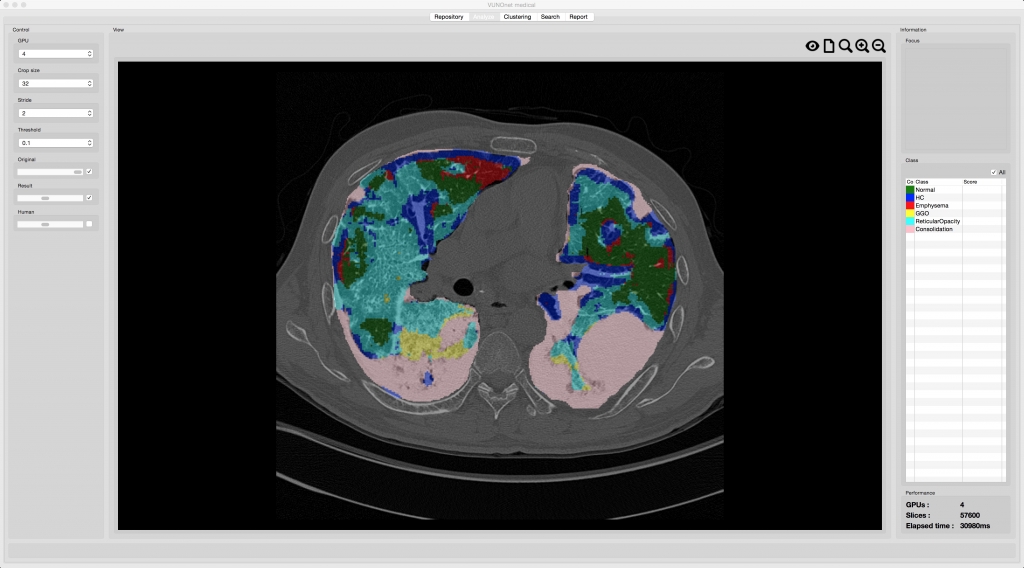Open the Crop size stepper arrows
This screenshot has height=568, width=1024.
[89, 84]
